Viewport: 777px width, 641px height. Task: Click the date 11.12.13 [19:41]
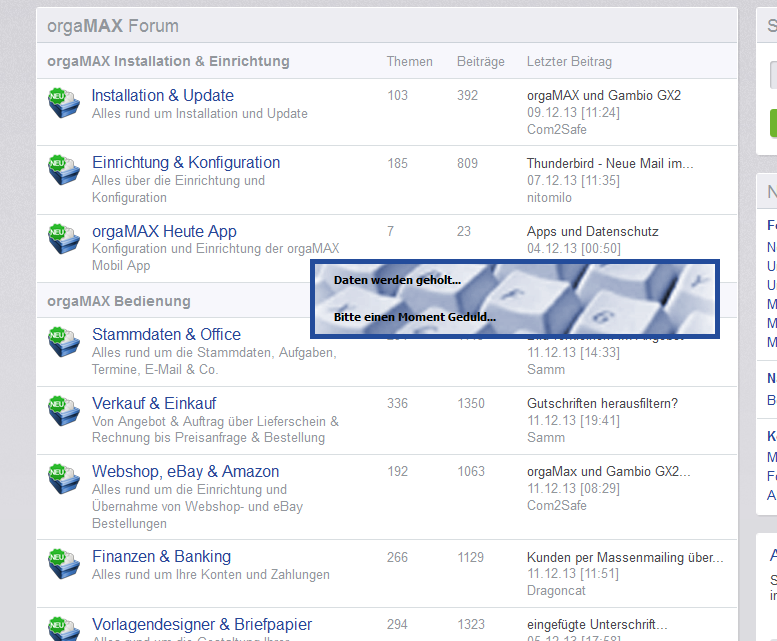coord(573,421)
